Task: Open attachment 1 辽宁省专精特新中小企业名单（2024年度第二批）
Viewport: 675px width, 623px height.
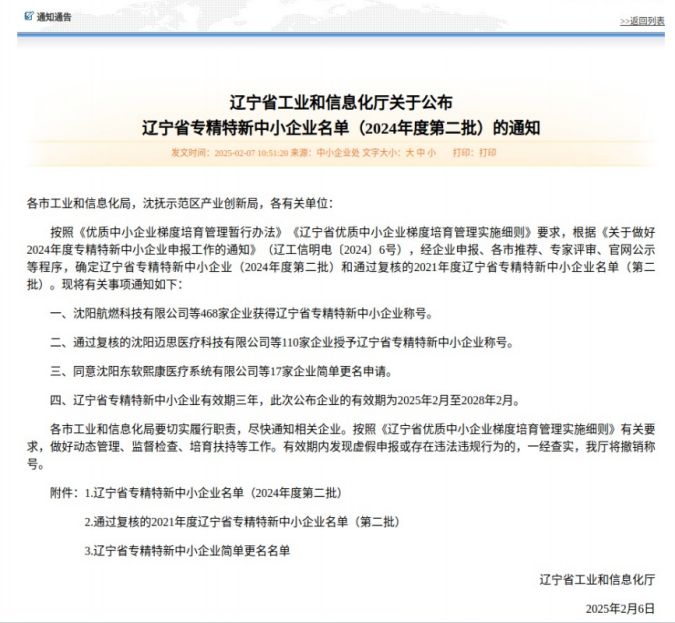Action: click(x=213, y=494)
